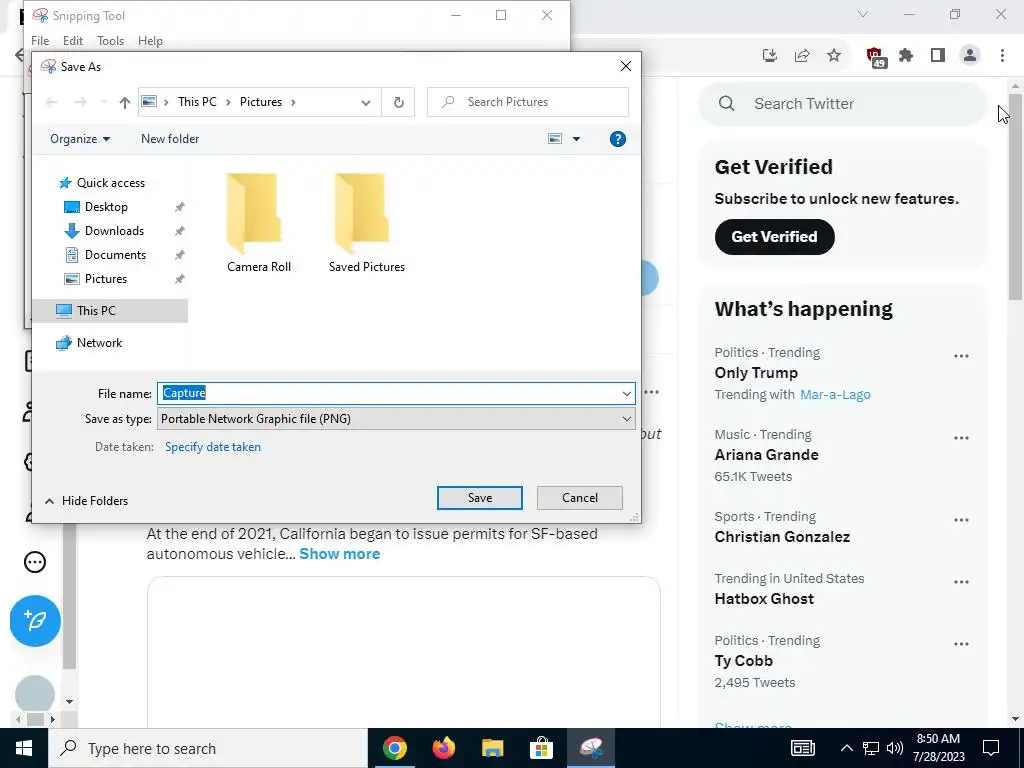Open Microsoft Store from the taskbar

click(541, 748)
